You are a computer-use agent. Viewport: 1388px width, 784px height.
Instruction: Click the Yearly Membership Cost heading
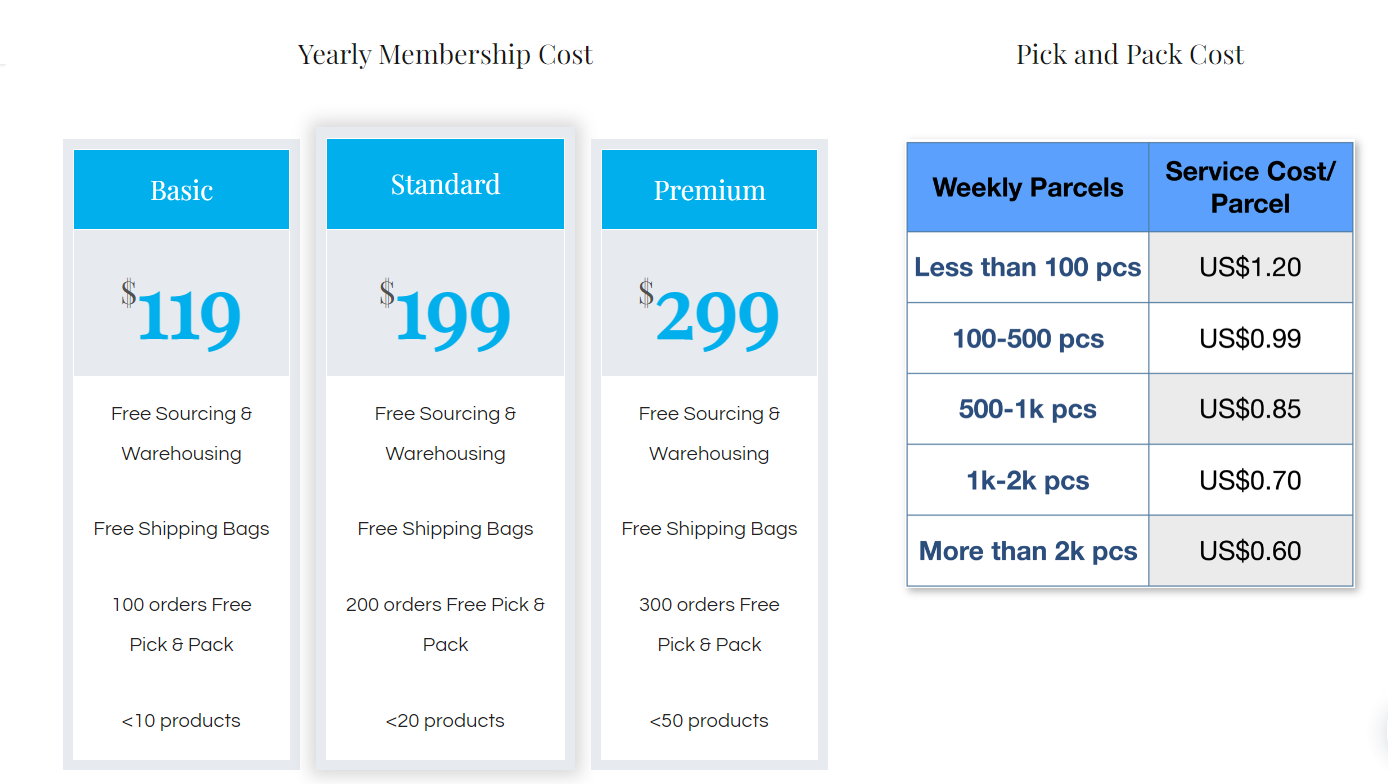[x=445, y=54]
